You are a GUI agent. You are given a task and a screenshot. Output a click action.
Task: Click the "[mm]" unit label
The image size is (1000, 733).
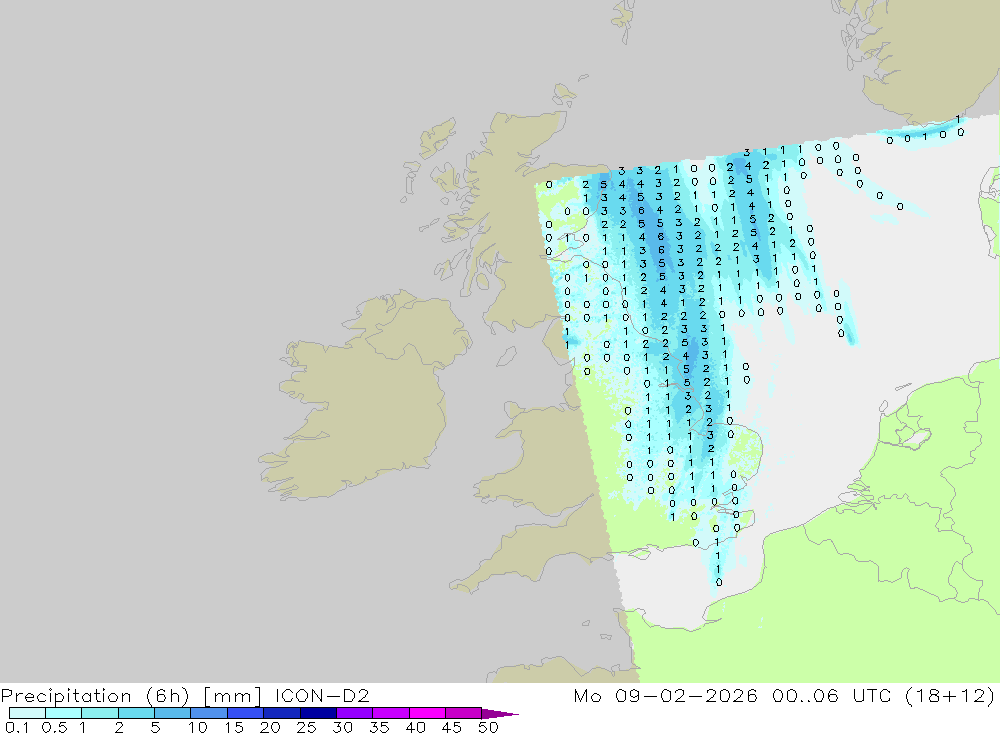[x=232, y=696]
